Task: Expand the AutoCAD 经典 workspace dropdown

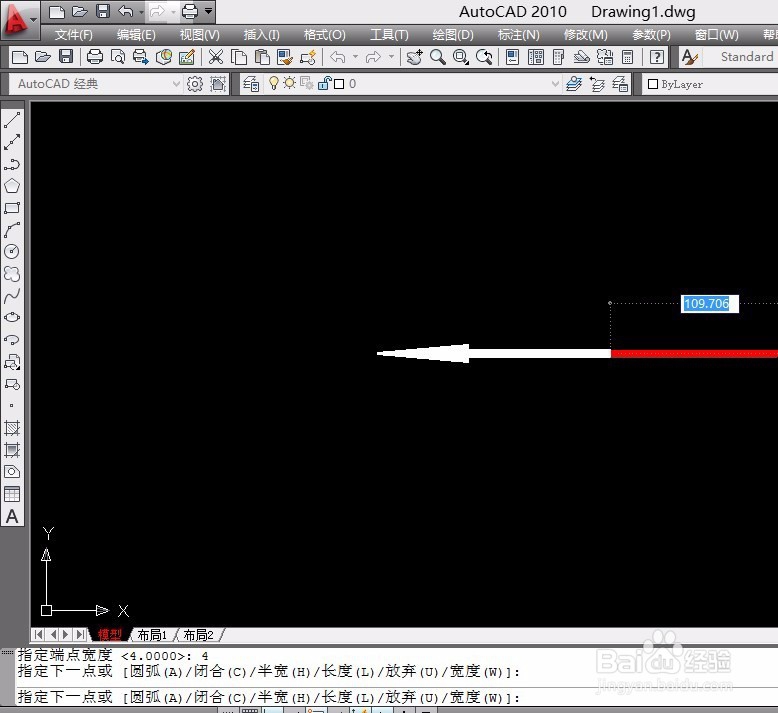Action: (x=176, y=84)
